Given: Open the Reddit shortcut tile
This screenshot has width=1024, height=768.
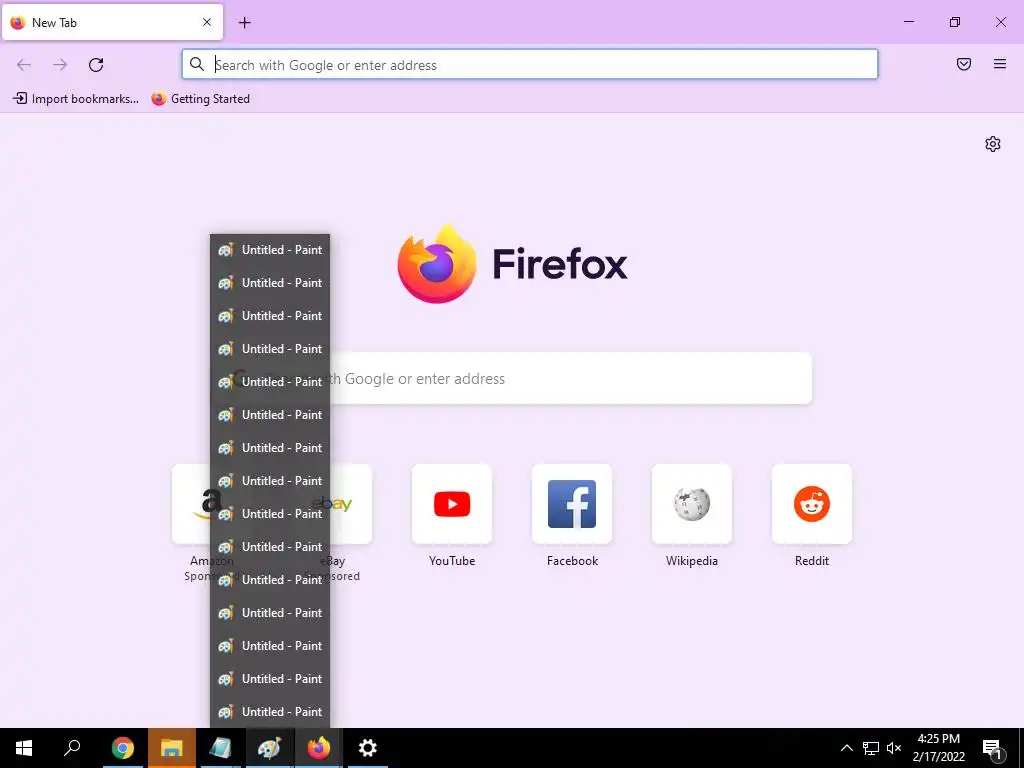Looking at the screenshot, I should [x=812, y=504].
